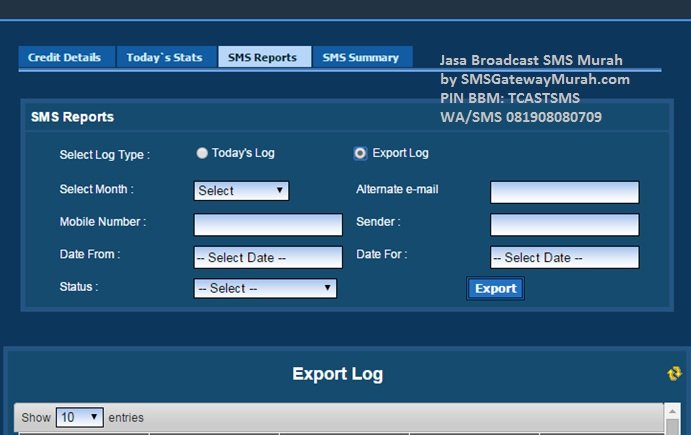This screenshot has height=435, width=691.
Task: Click the Export button
Action: click(495, 289)
